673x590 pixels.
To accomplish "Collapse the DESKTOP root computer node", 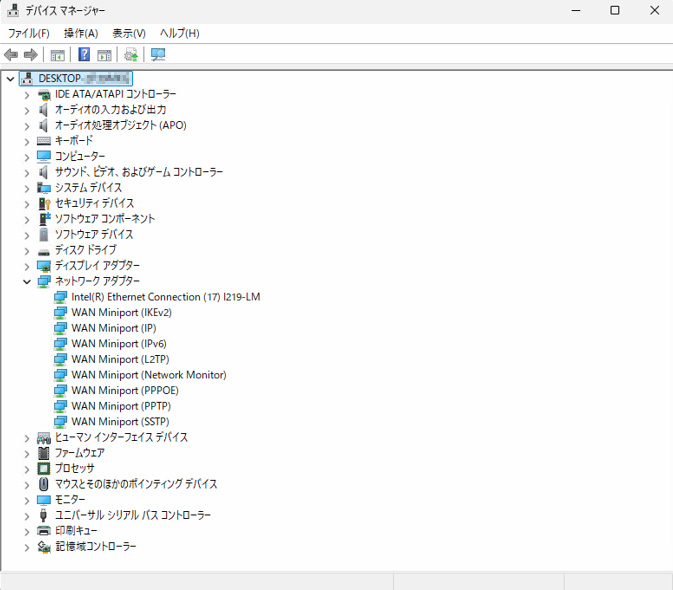I will 11,78.
